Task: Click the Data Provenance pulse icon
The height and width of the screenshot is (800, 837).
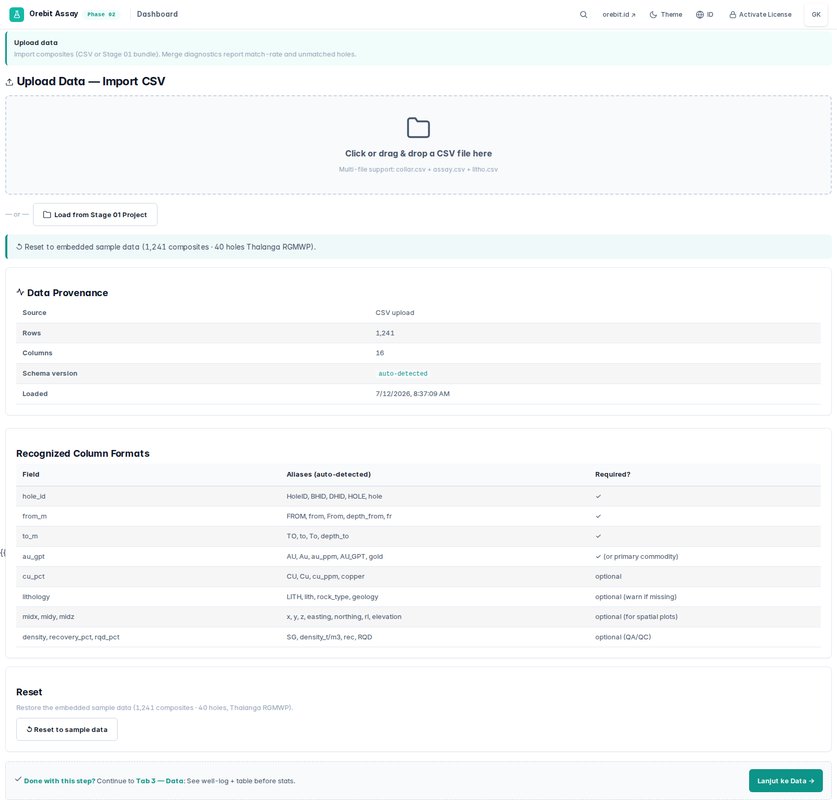Action: [x=20, y=292]
